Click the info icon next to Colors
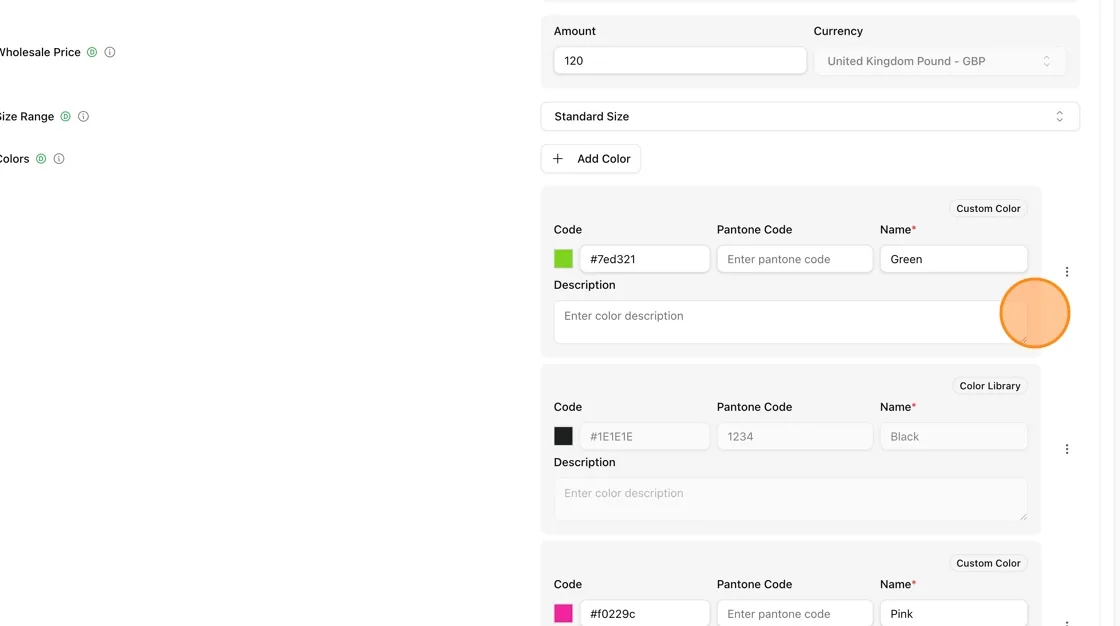Viewport: 1120px width, 626px height. coord(59,159)
